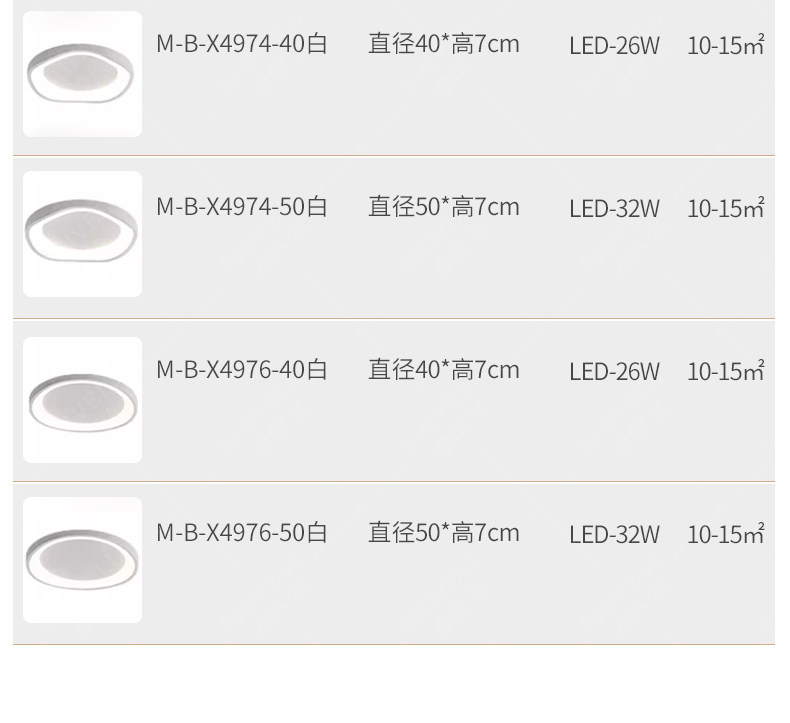Click LED-32W wattage for X4974-50白

pyautogui.click(x=614, y=209)
